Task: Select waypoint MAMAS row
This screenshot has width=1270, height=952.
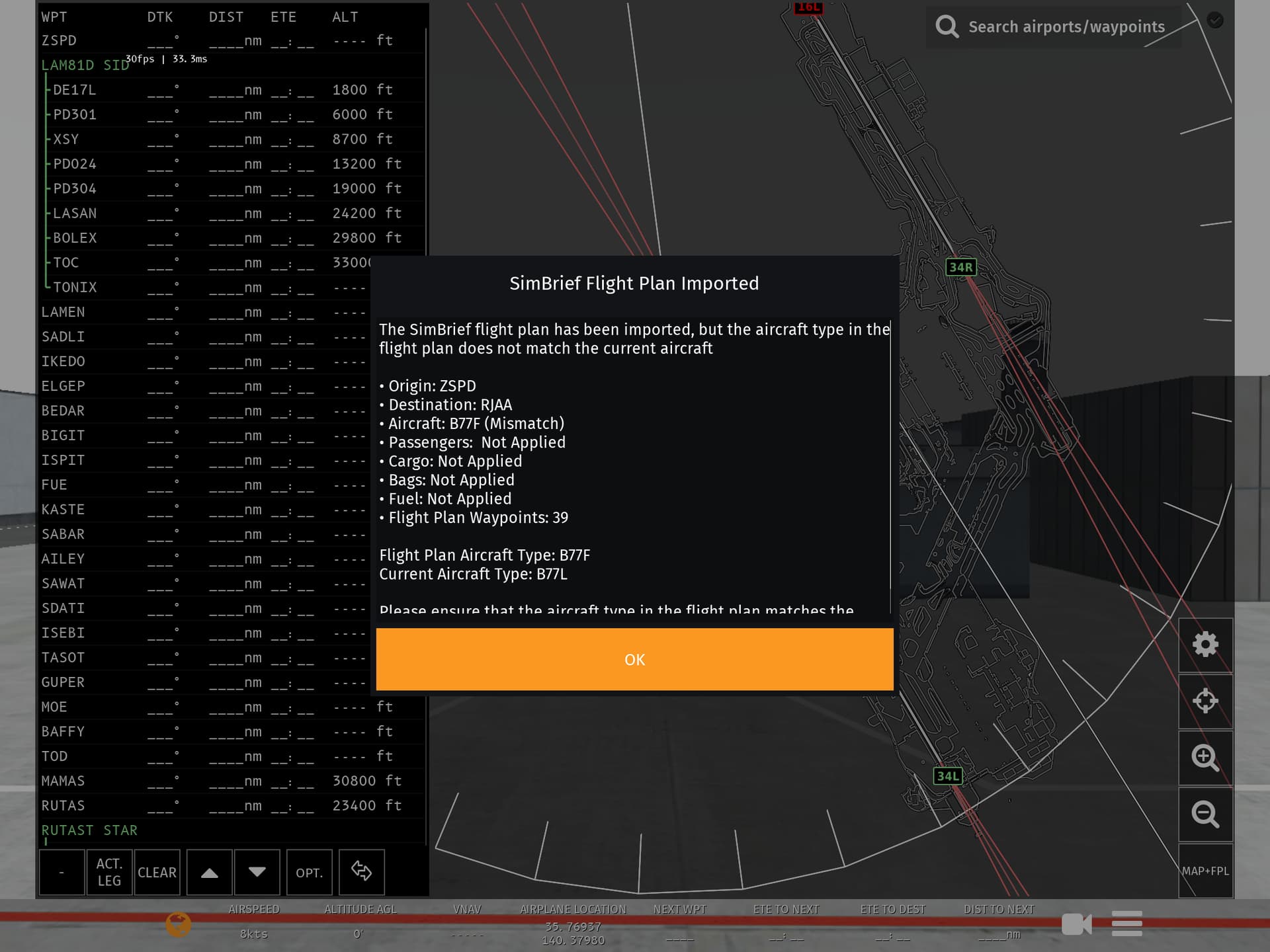Action: click(x=232, y=781)
